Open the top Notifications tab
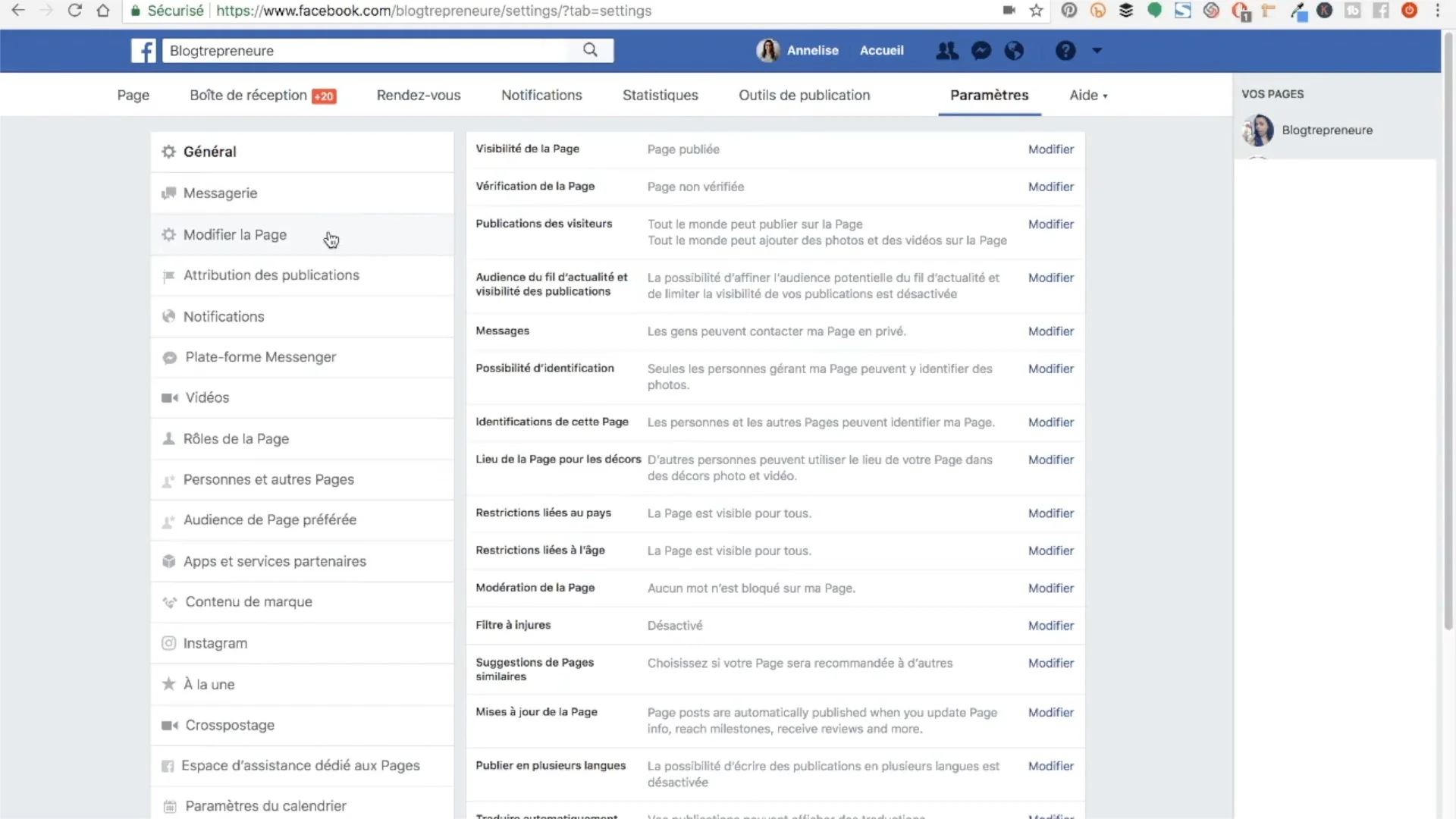 pyautogui.click(x=541, y=95)
